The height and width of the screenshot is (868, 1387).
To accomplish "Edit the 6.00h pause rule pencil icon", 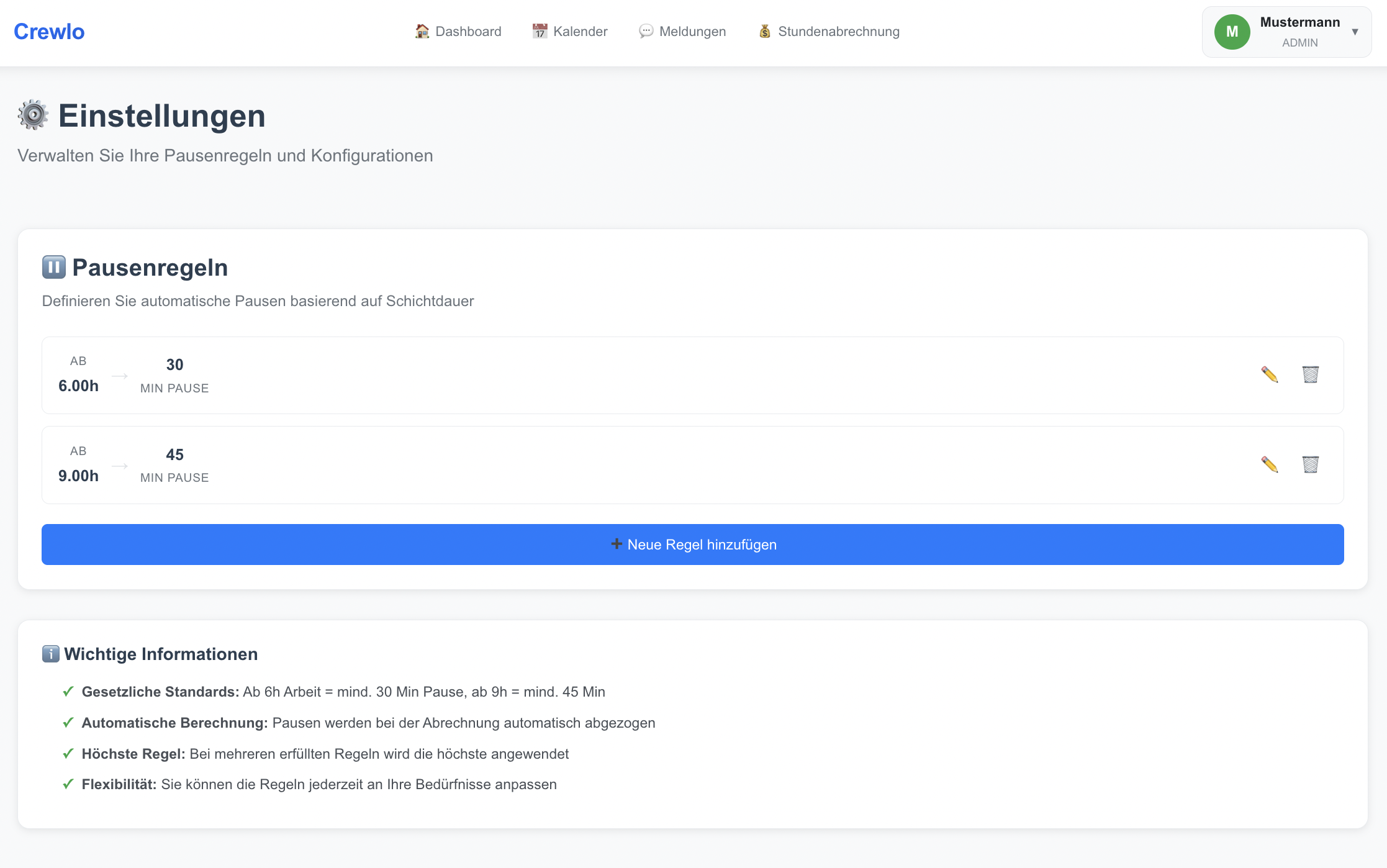I will coord(1269,374).
